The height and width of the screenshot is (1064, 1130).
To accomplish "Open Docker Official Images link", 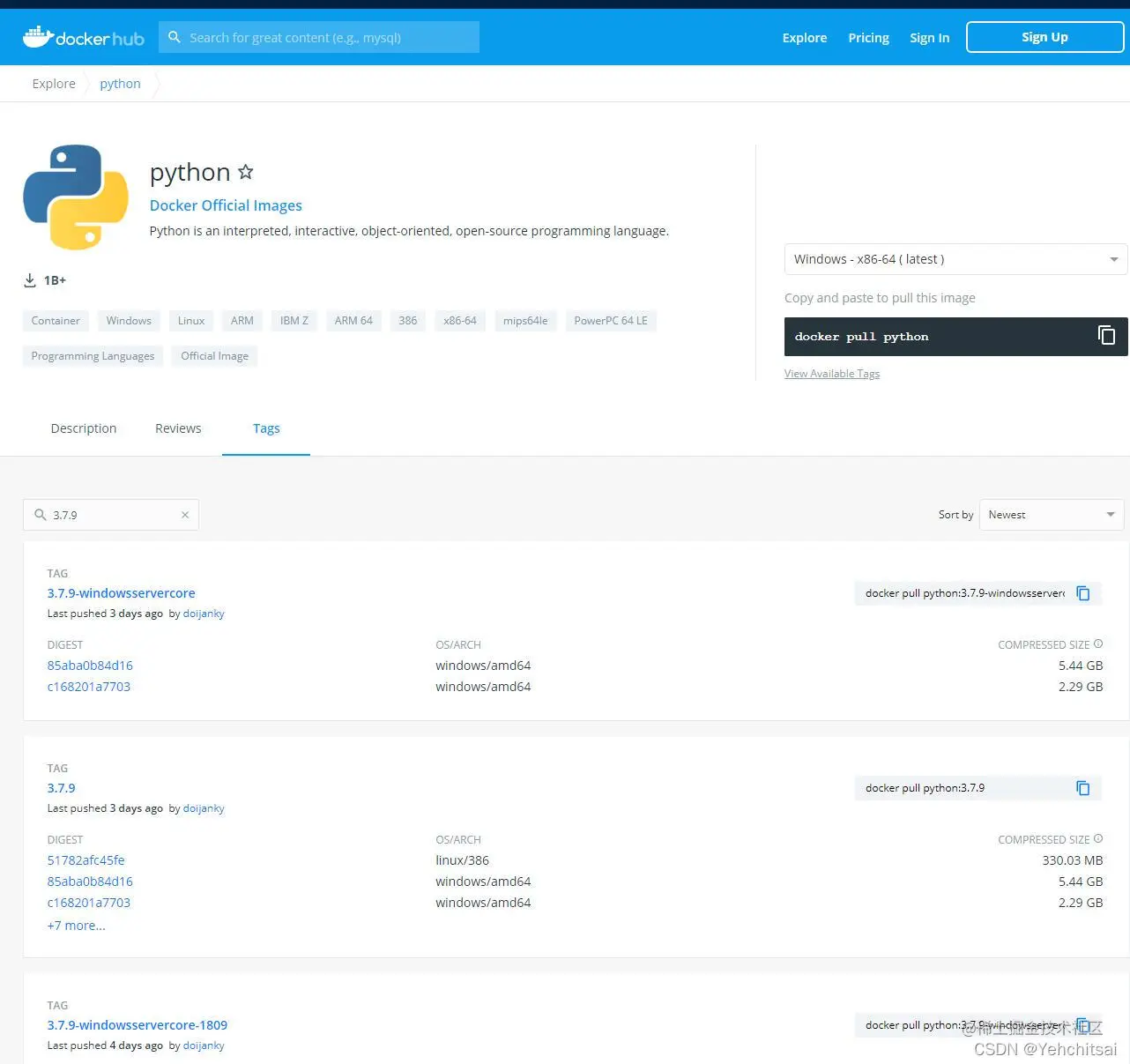I will pos(226,205).
